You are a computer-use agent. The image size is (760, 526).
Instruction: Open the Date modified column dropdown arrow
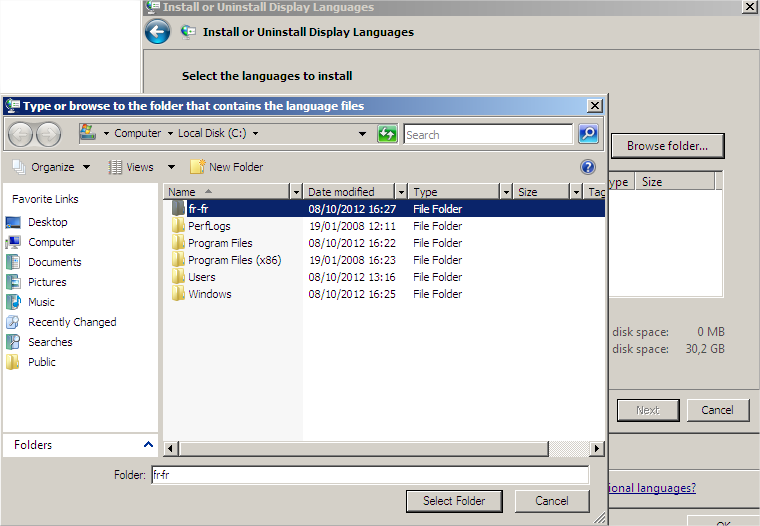click(x=401, y=192)
